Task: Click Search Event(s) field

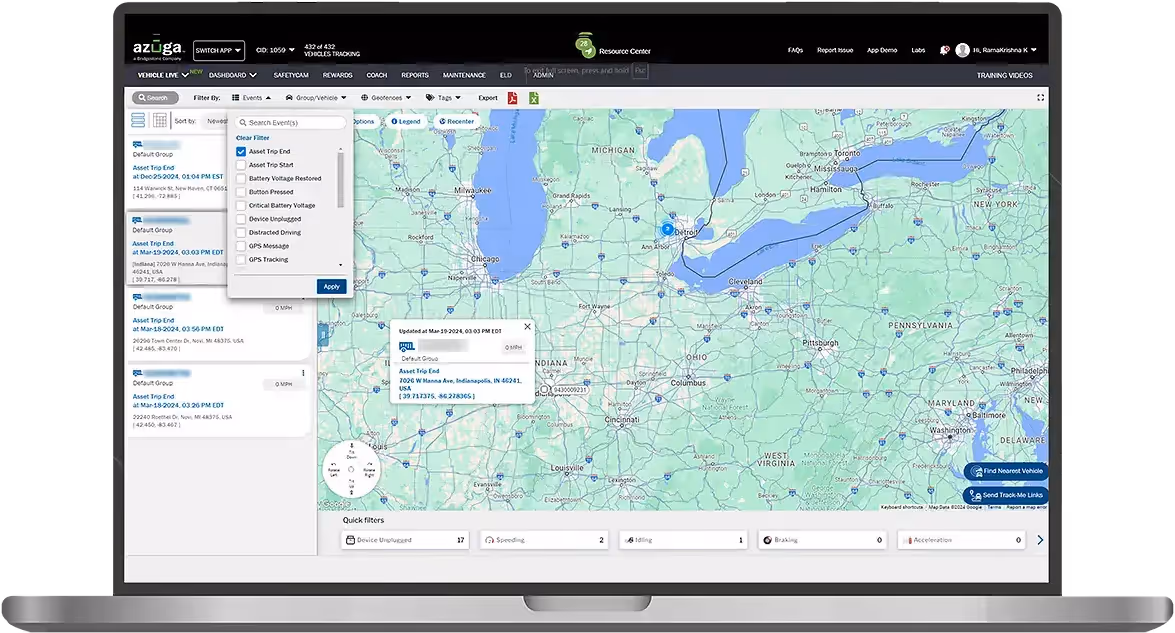Action: pos(292,122)
